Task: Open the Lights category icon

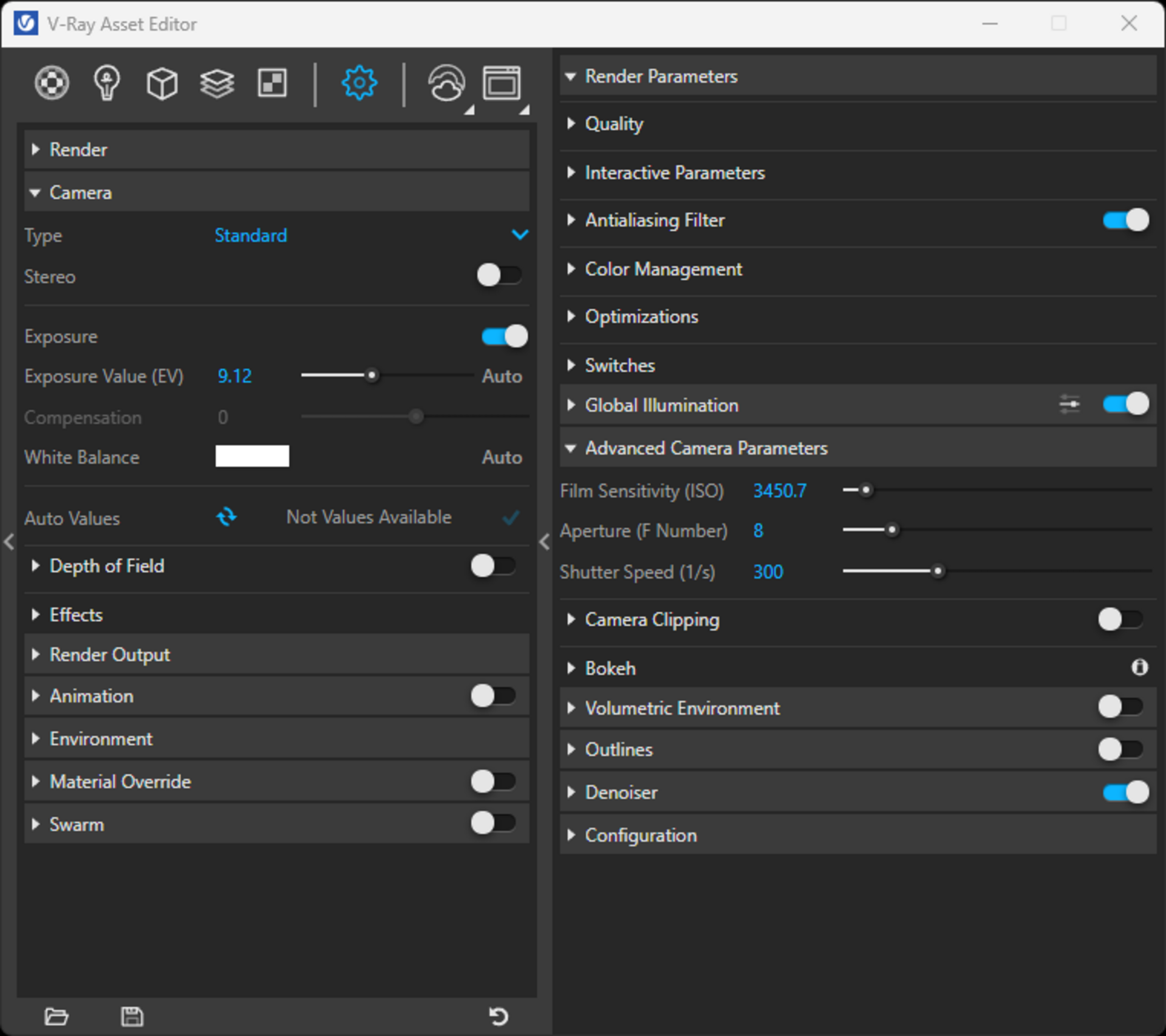Action: click(107, 83)
